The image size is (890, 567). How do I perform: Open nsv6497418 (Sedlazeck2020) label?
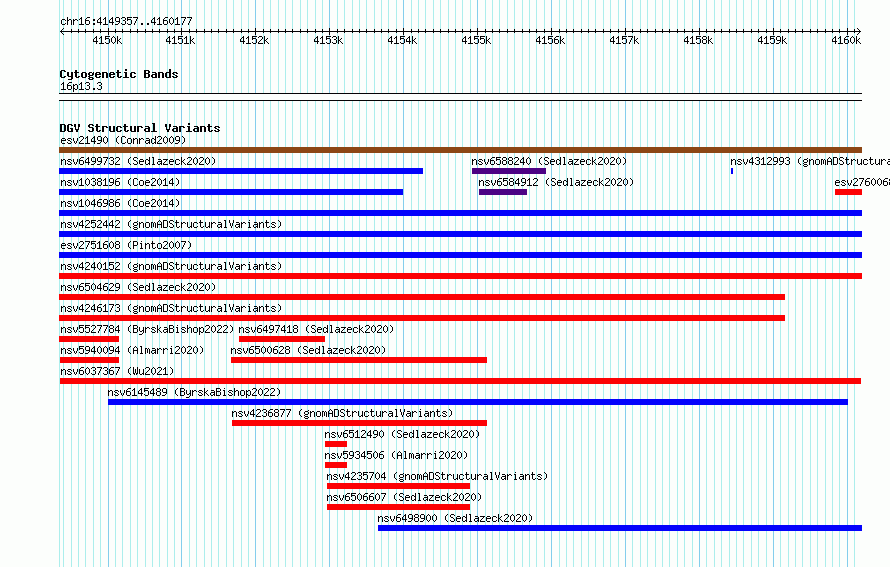coord(316,329)
